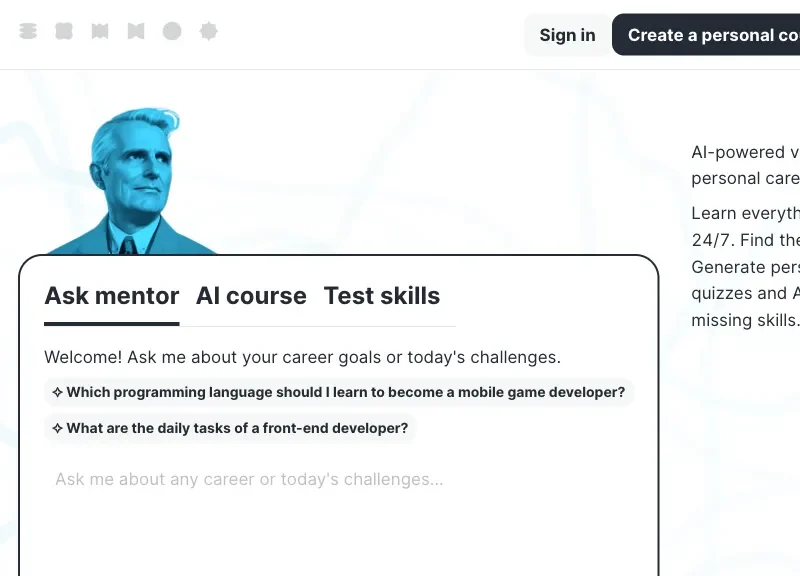Click the Learn everything paragraph on the right
Viewport: 800px width, 576px height.
point(745,267)
